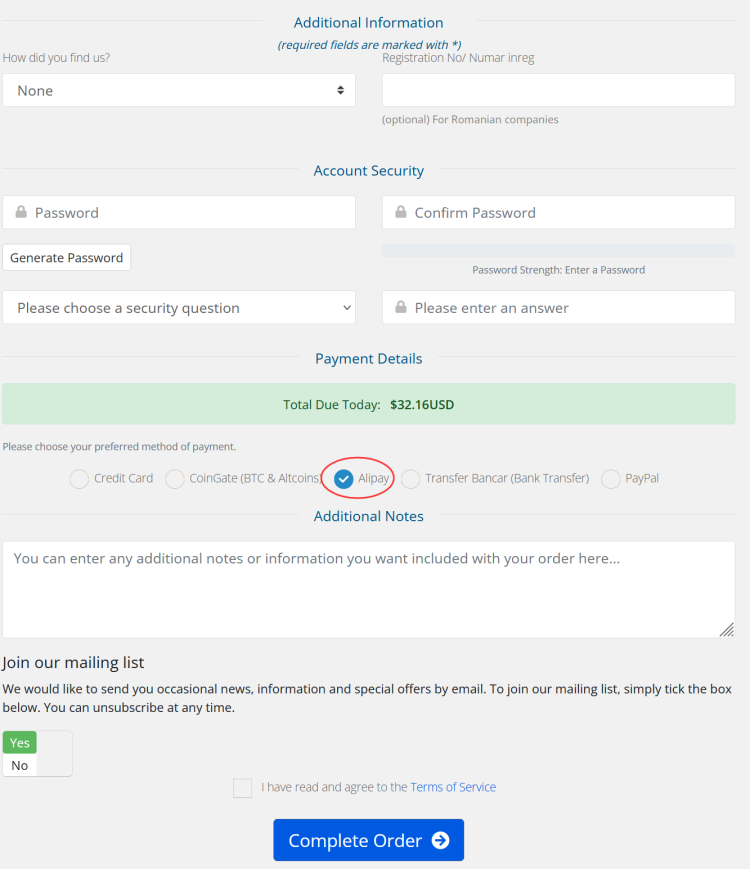Click the lock icon in Confirm Password field
Screen dimensions: 750x869
click(401, 212)
